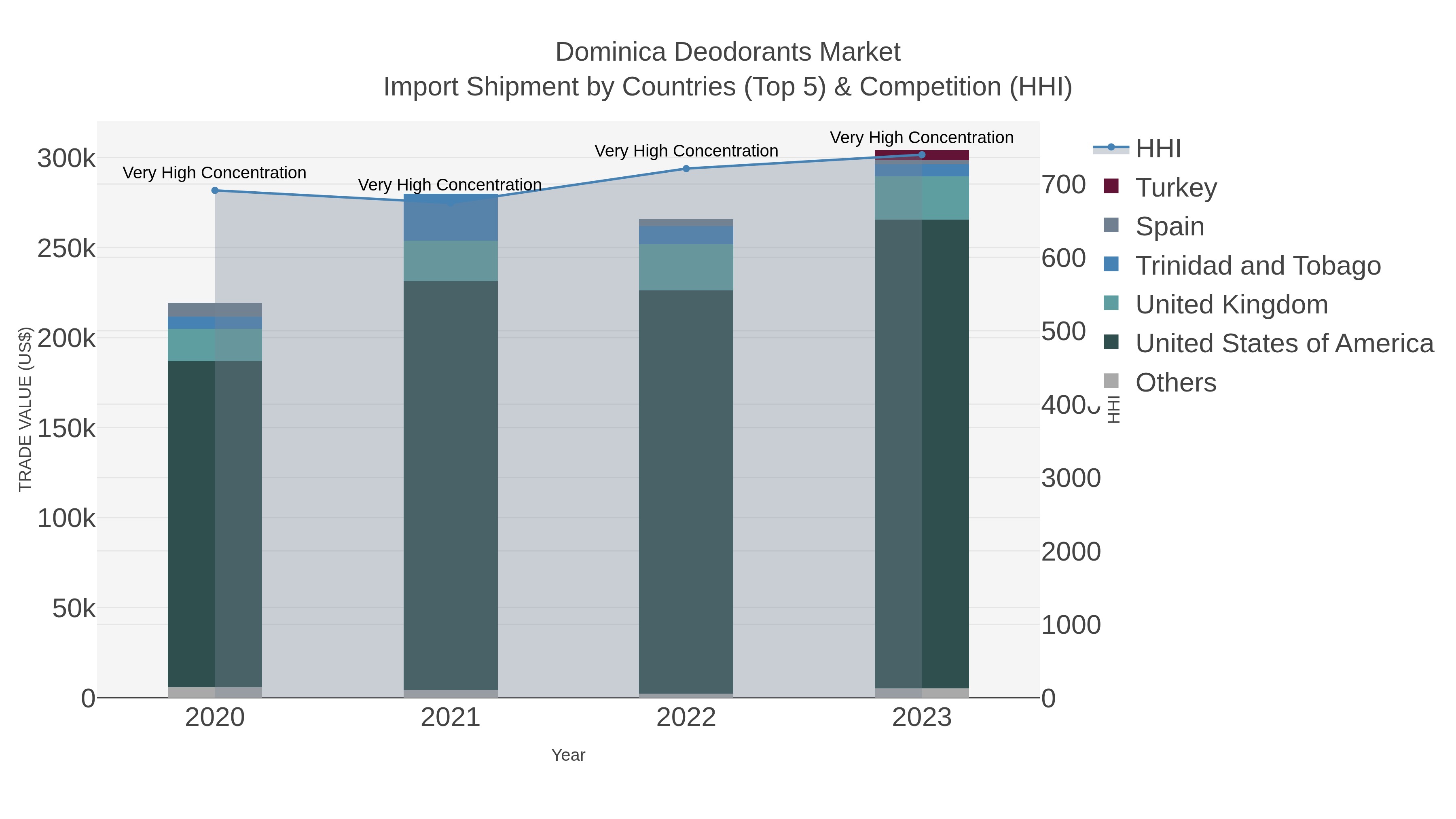Toggle Trinidad and Tobago legend label
1456x819 pixels.
1258,265
